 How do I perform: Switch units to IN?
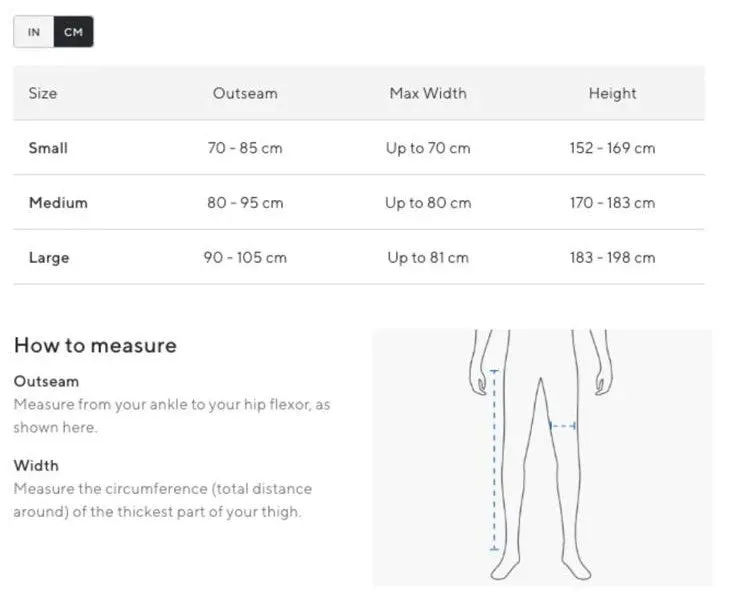point(33,32)
